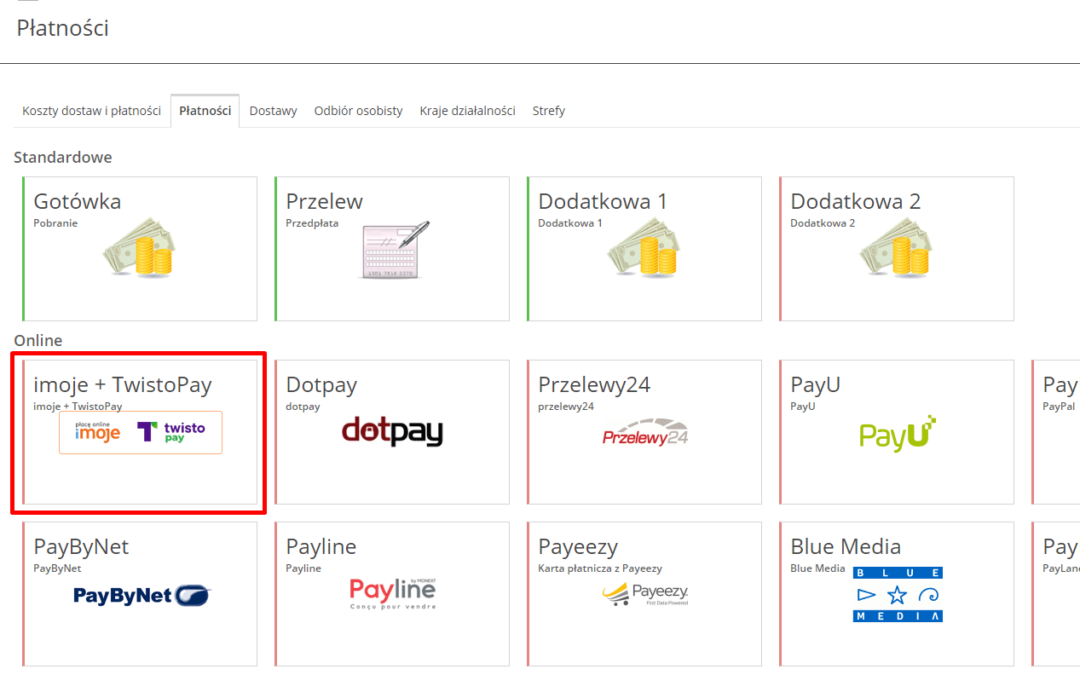Click the 'Pobranie' subtitle under Gotówka
Screen dimensions: 1080x675
tap(55, 223)
